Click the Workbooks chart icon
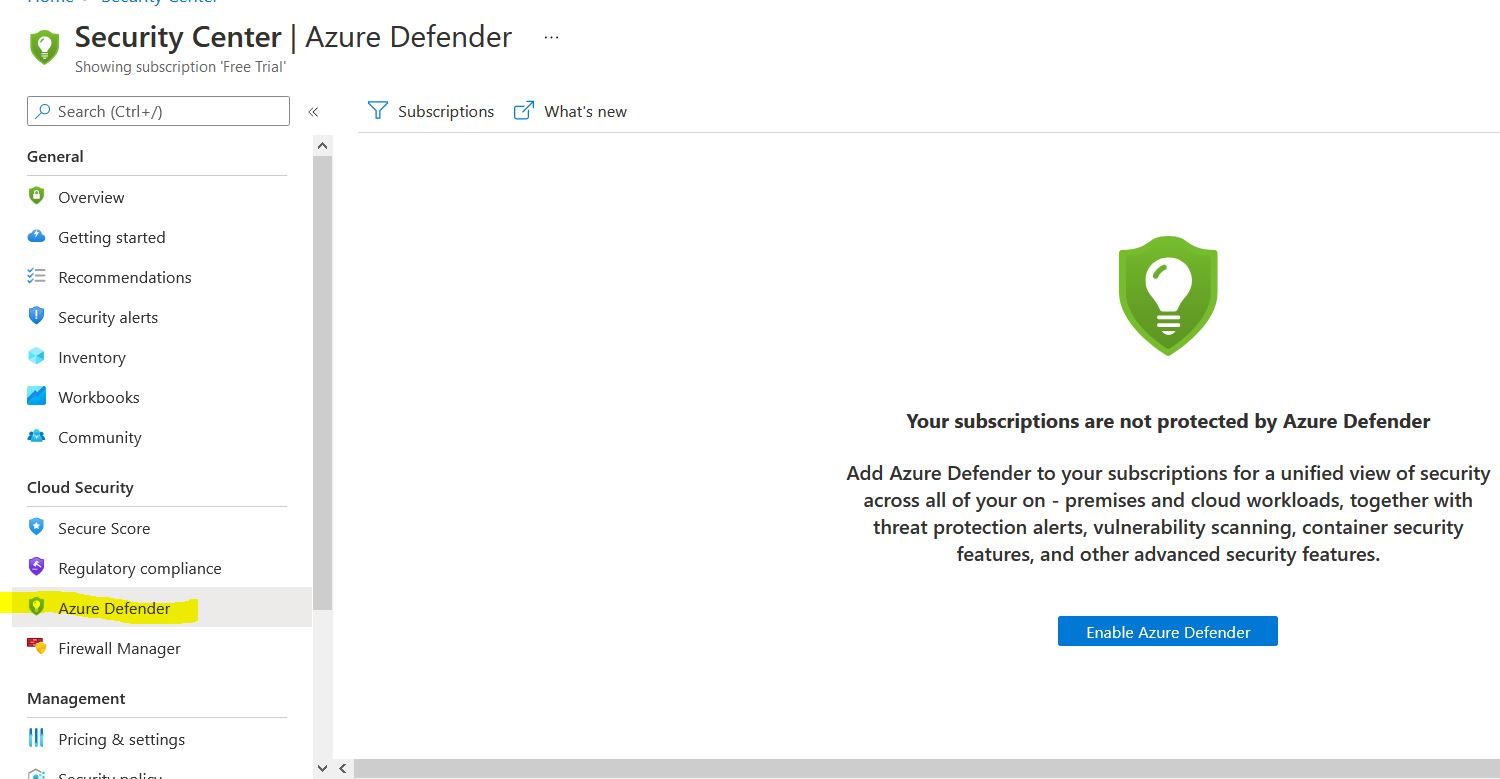 click(37, 396)
